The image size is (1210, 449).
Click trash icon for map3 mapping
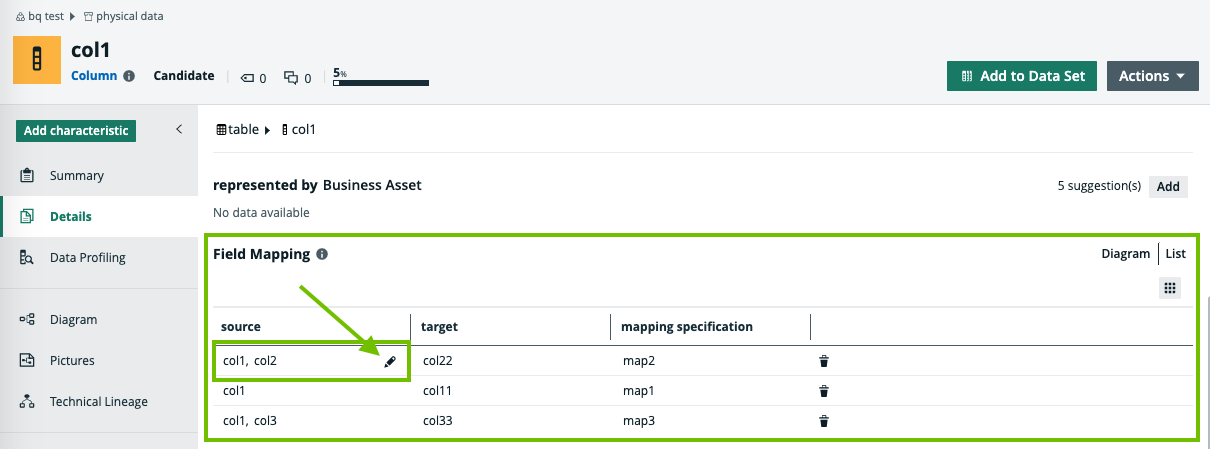point(824,421)
